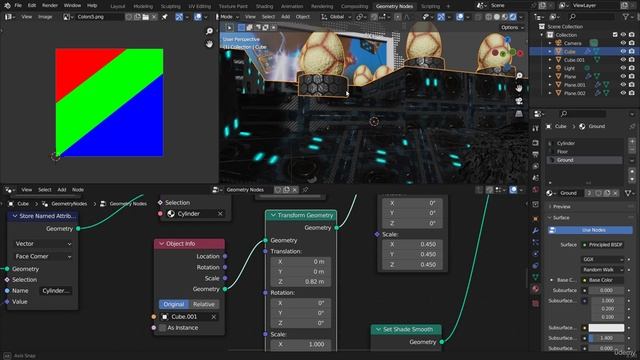The height and width of the screenshot is (360, 640).
Task: Open Modifier properties wrench tab
Action: (x=536, y=231)
